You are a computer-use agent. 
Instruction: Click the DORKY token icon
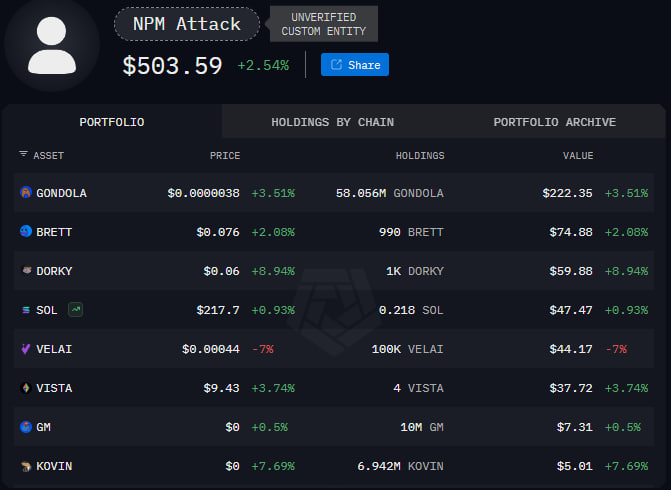click(27, 270)
